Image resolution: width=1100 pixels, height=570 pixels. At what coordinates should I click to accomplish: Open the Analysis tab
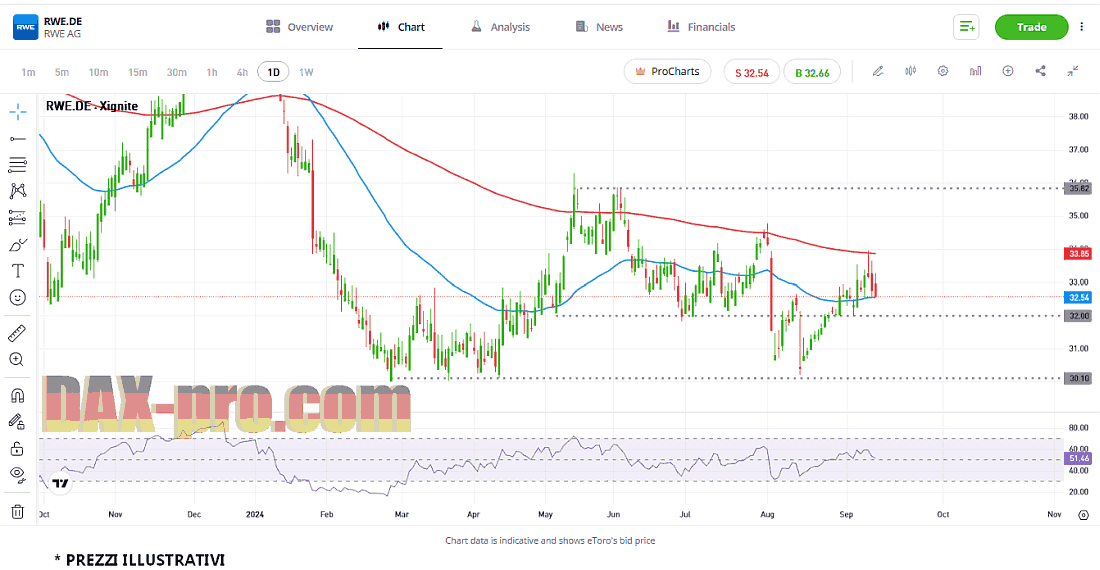(500, 27)
